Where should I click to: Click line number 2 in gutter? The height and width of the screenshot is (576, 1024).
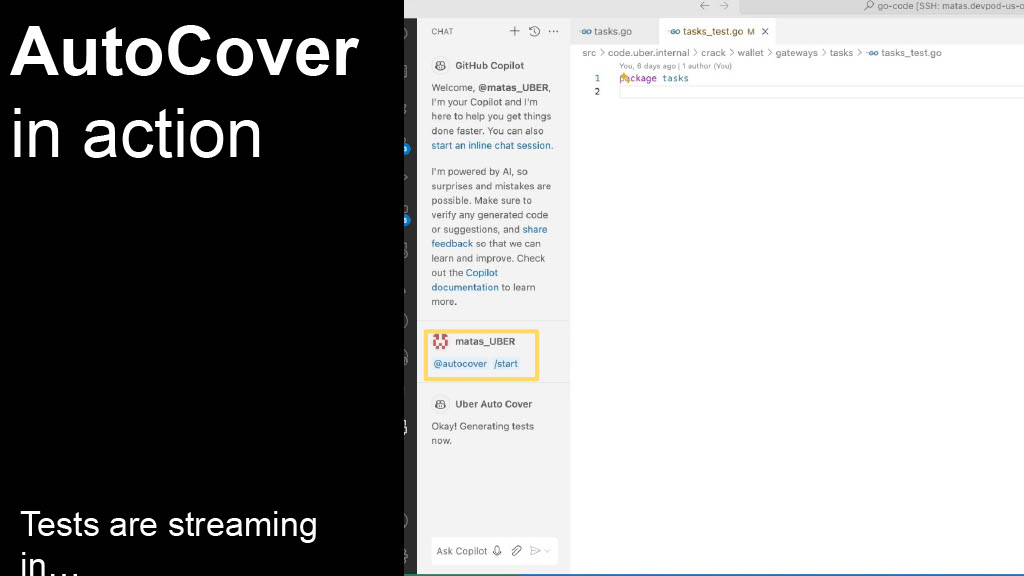597,91
